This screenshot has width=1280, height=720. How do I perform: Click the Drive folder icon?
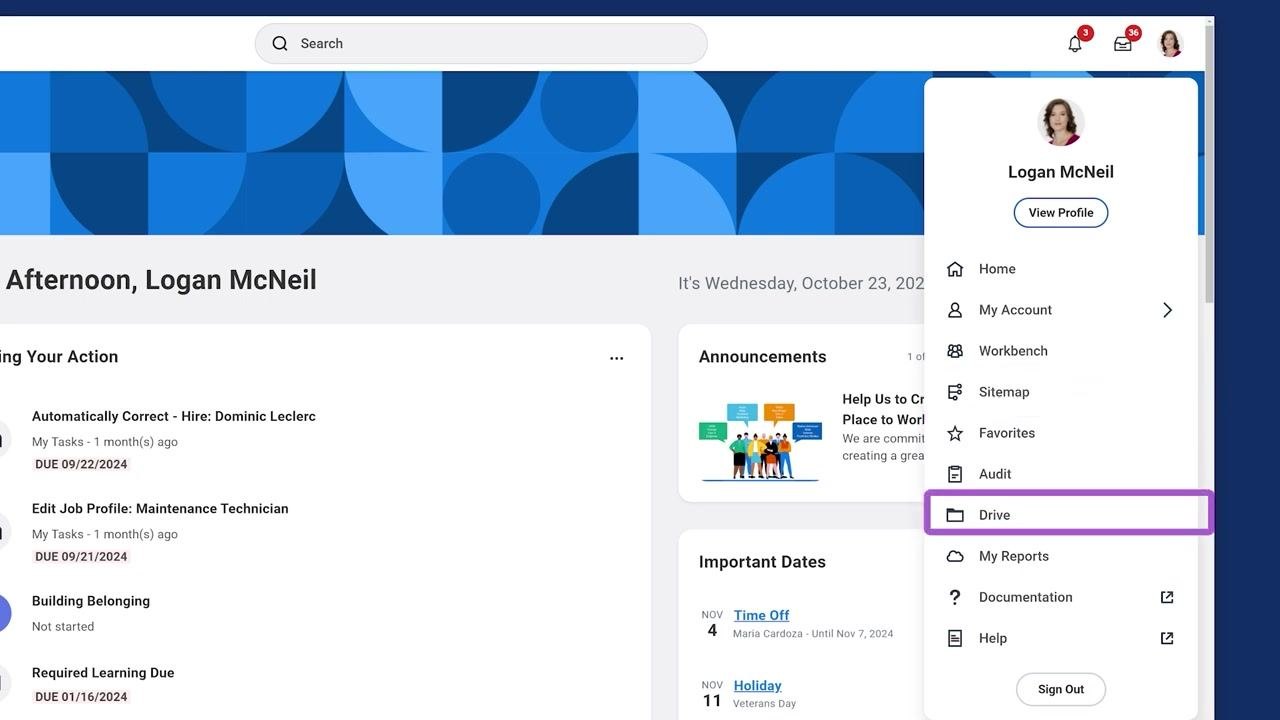pos(955,515)
